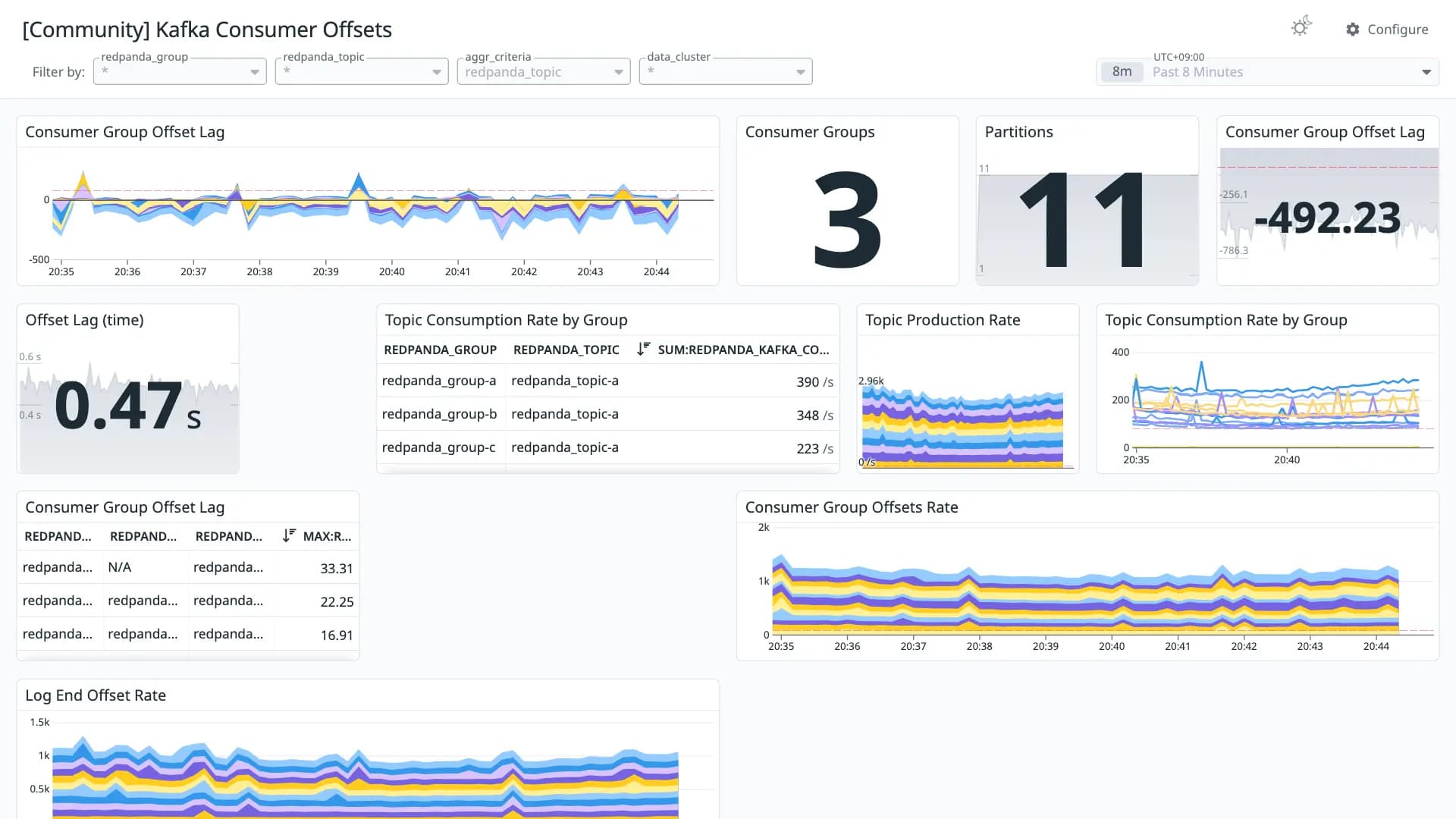
Task: Select the redpanda_group-b row cell
Action: pos(439,414)
